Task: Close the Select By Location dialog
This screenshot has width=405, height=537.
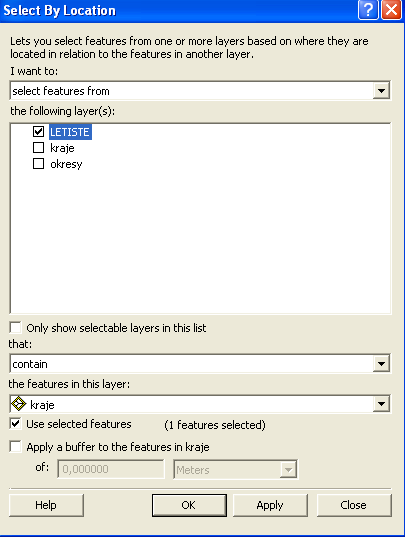Action: coord(391,10)
